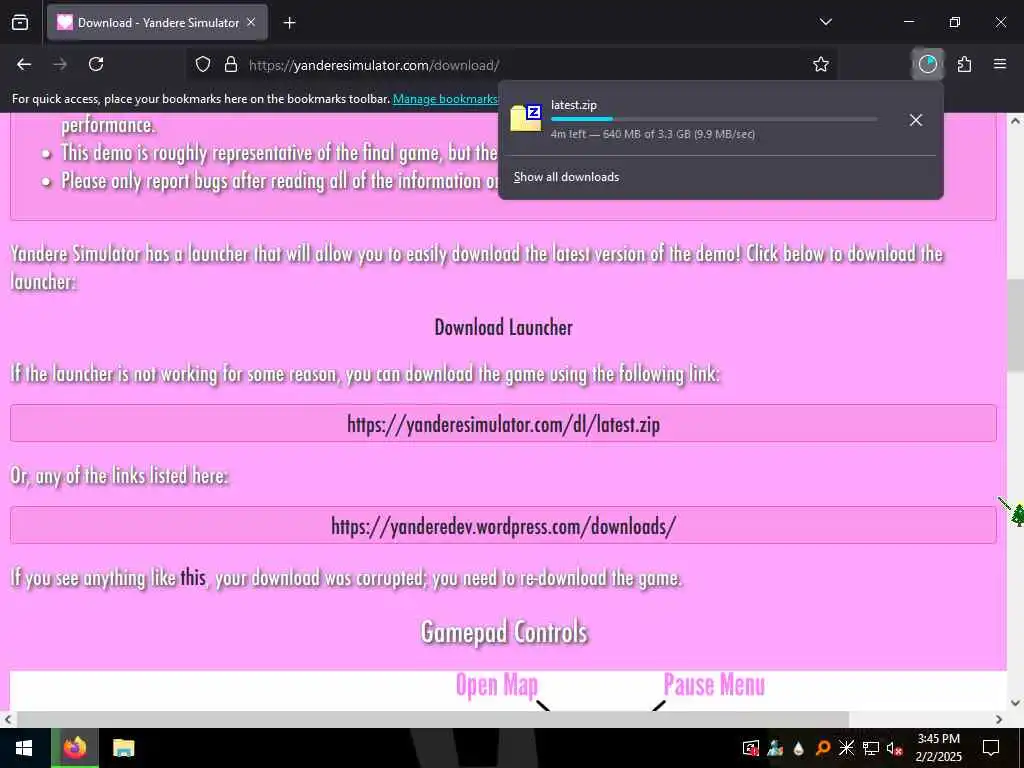1024x768 pixels.
Task: Show site security padlock info
Action: (231, 65)
